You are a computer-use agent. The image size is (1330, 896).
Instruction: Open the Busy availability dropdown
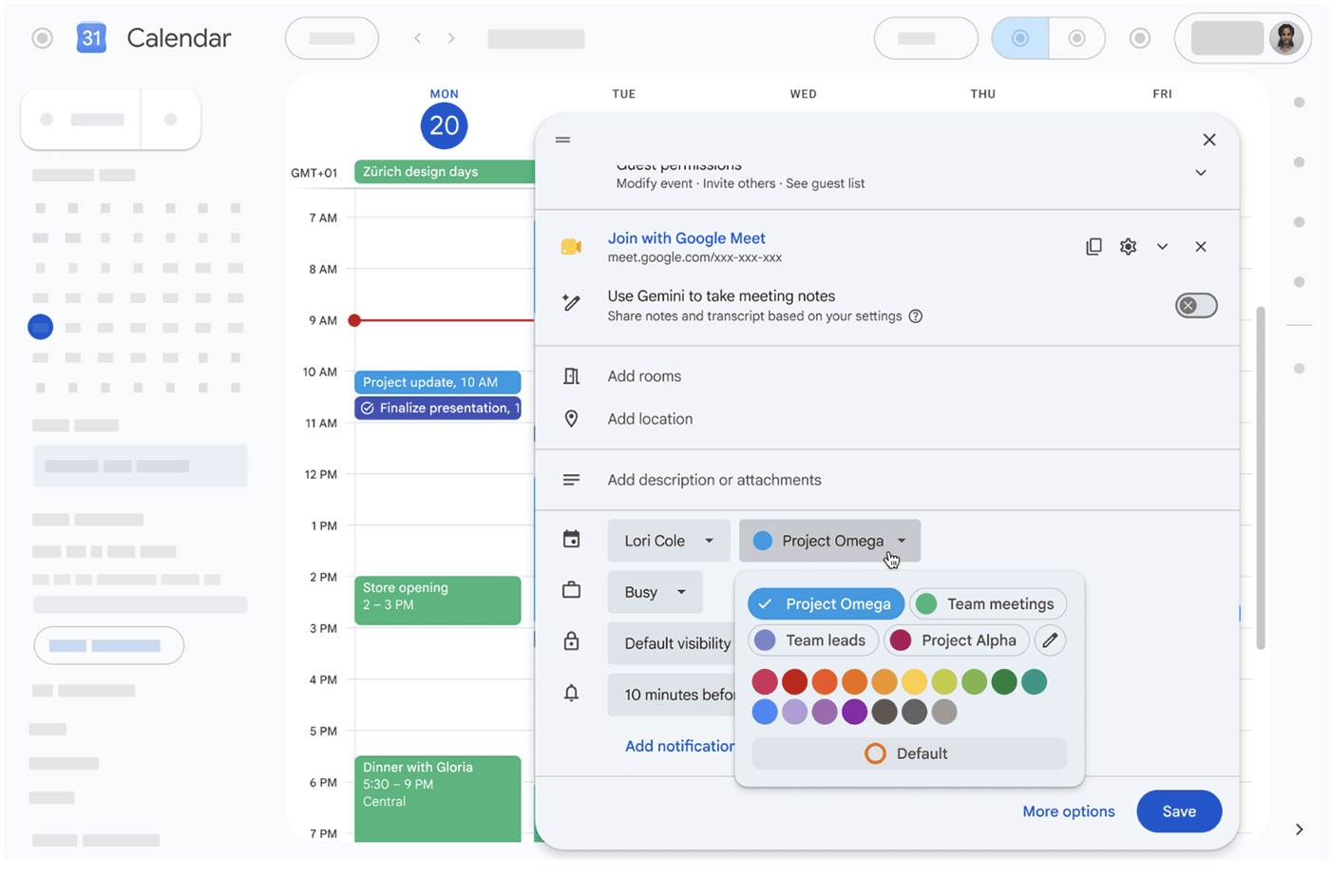[655, 592]
